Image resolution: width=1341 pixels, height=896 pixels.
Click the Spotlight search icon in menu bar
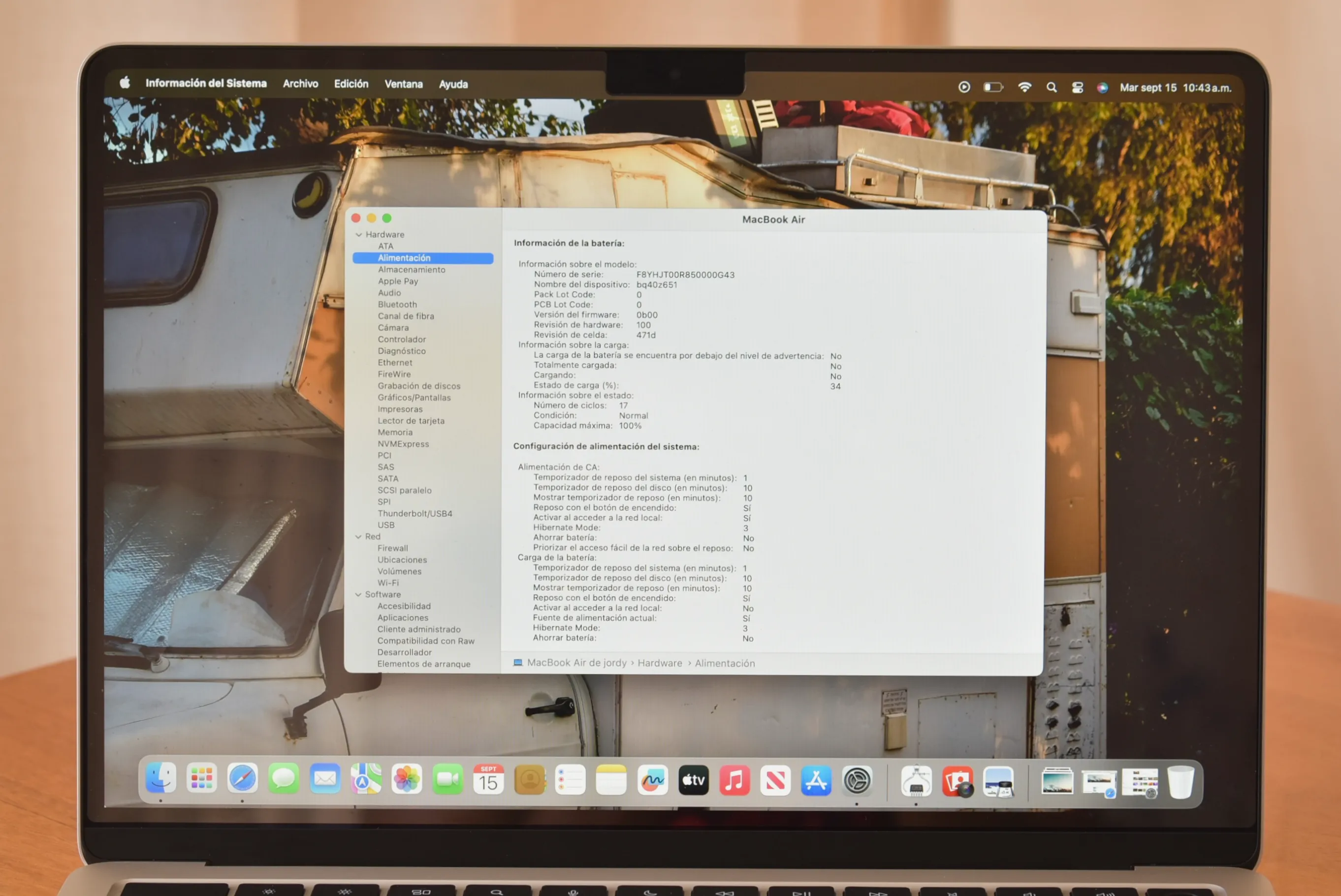click(x=1051, y=87)
